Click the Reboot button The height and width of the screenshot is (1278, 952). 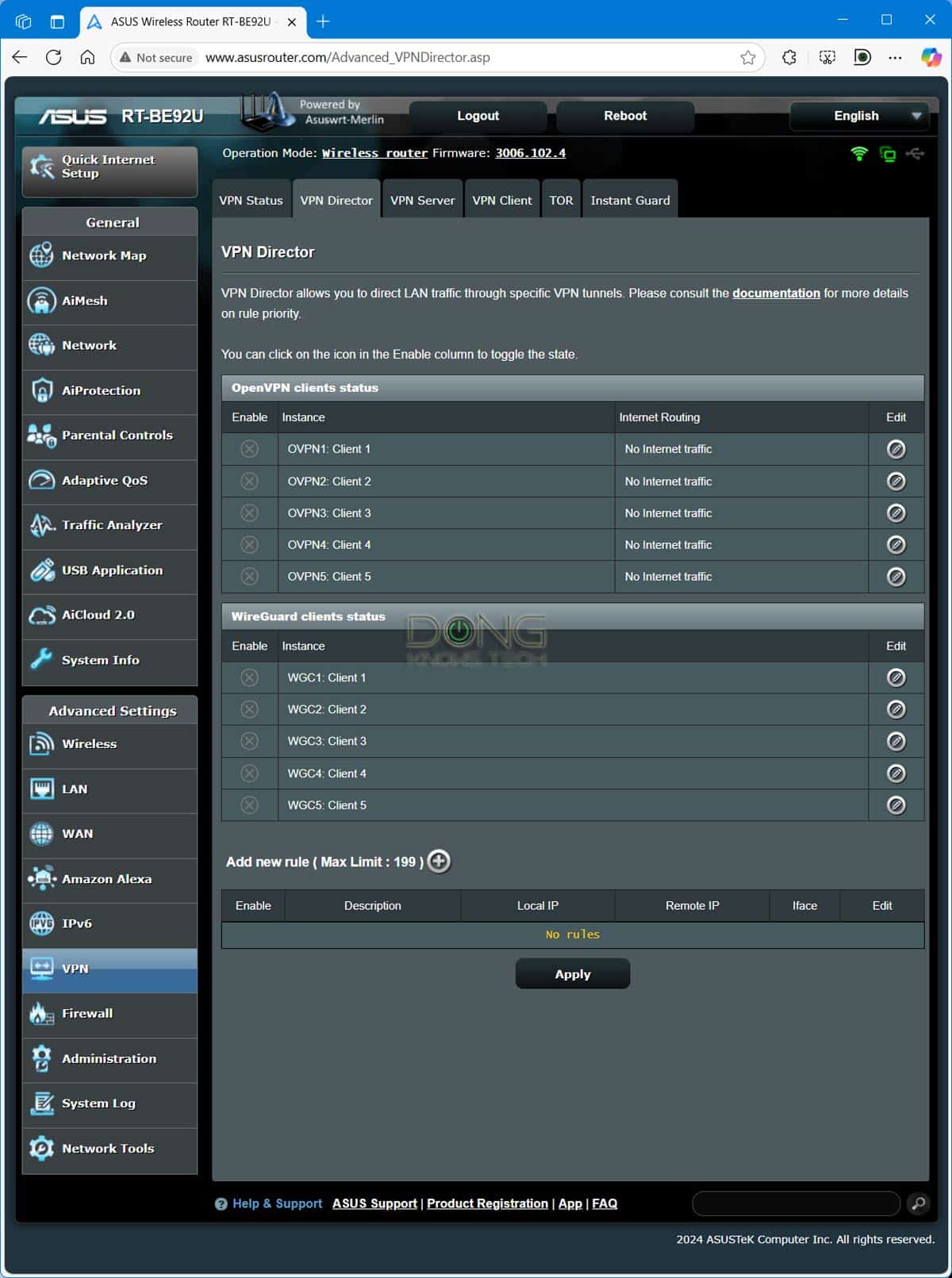pyautogui.click(x=625, y=116)
